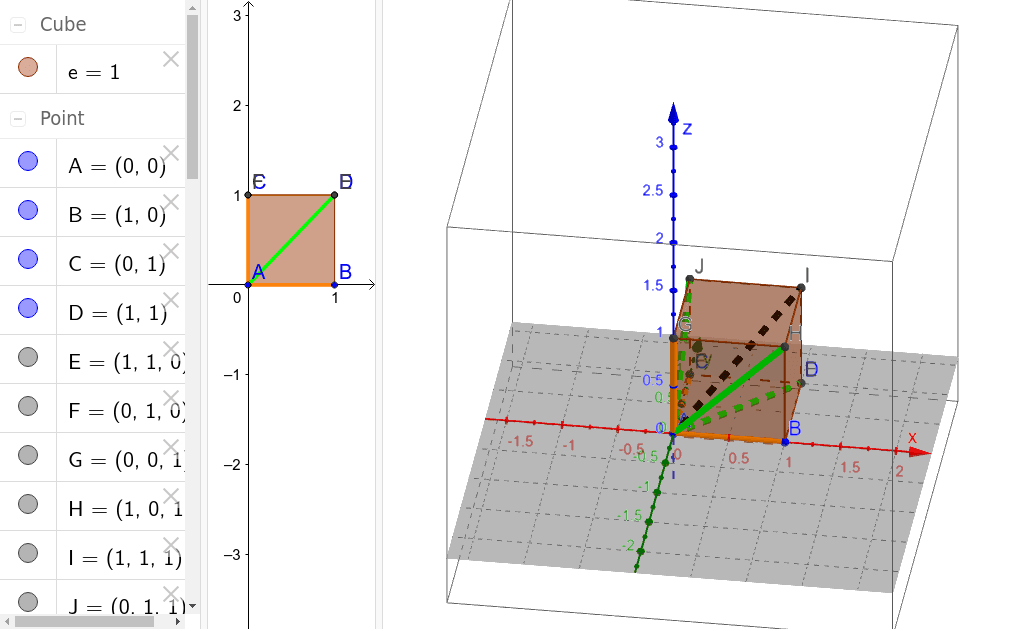Delete point I = (1, 1, 1) with its X
1024x631 pixels.
tap(171, 545)
